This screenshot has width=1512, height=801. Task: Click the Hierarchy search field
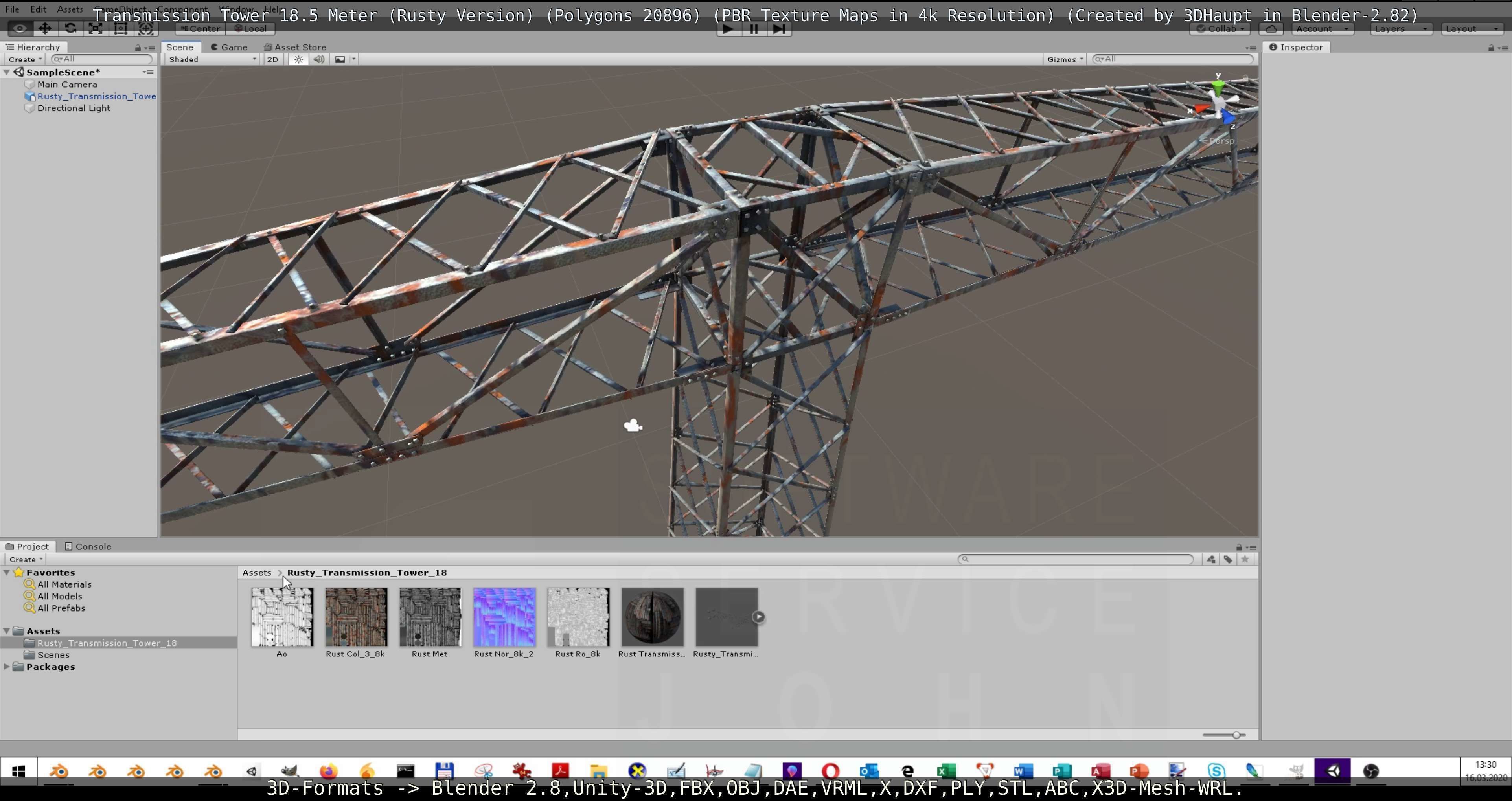coord(102,59)
